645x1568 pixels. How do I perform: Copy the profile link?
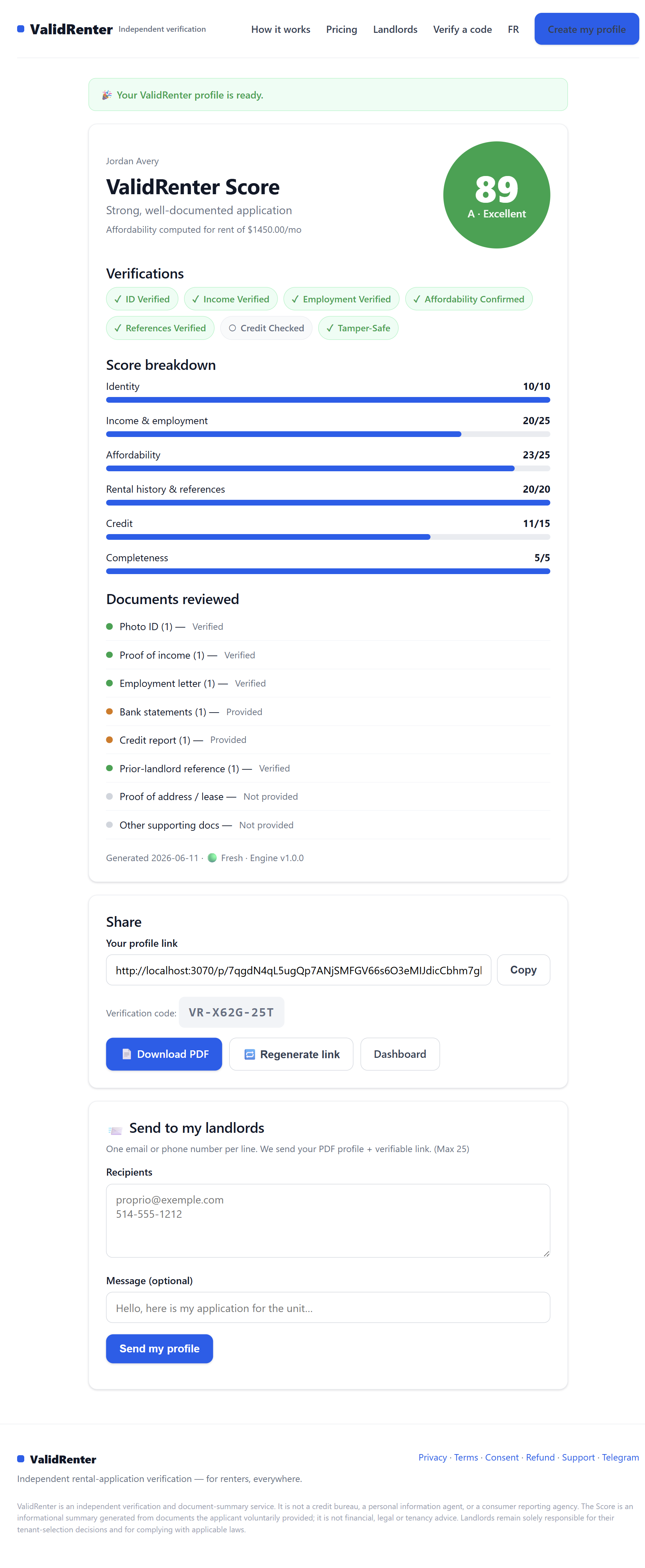click(523, 970)
